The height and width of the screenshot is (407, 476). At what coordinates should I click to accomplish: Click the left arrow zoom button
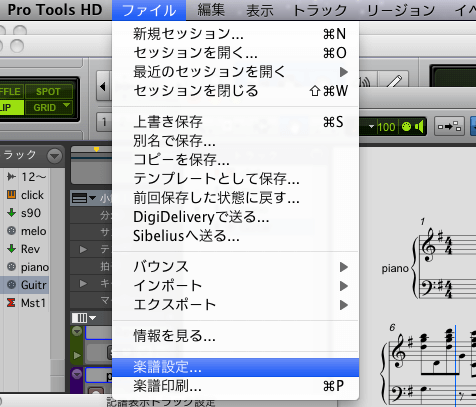103,87
